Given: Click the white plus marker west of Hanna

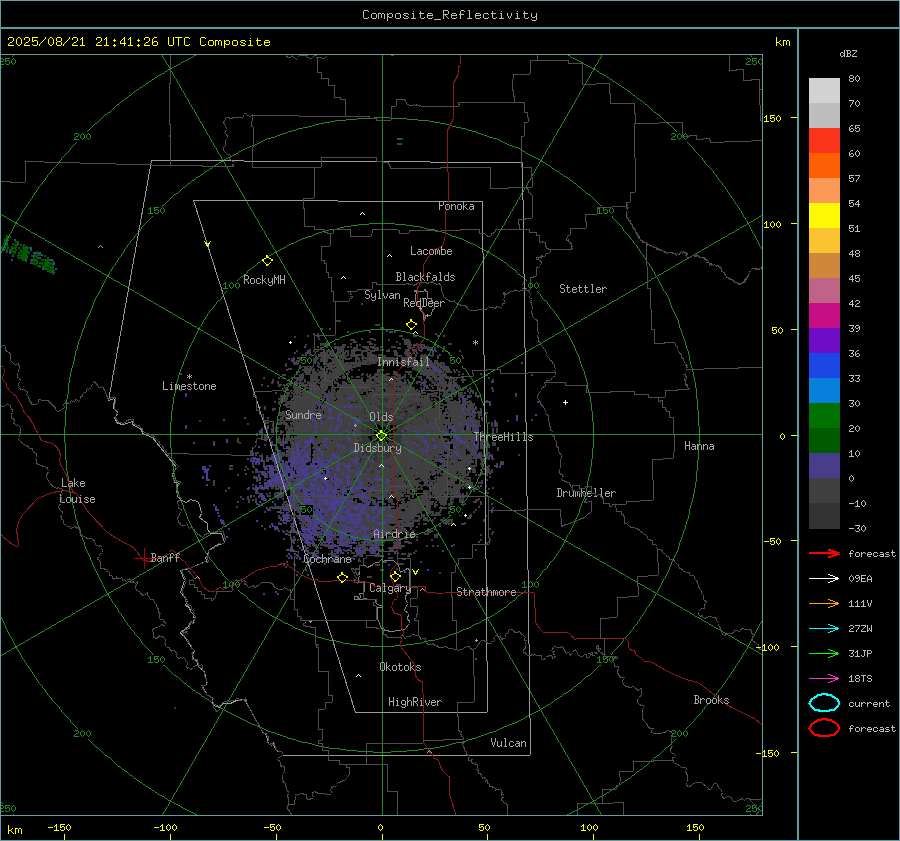Looking at the screenshot, I should 565,402.
